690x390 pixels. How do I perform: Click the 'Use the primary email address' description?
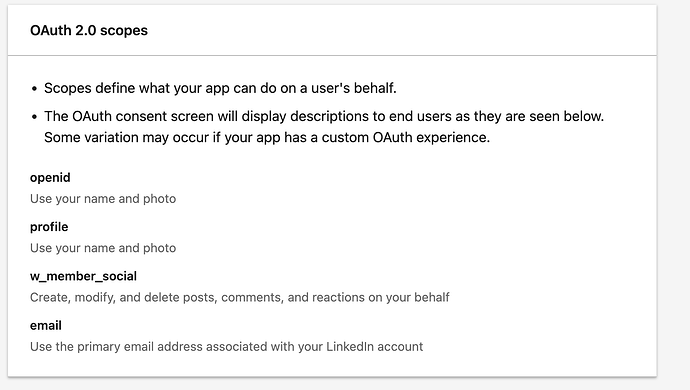click(x=227, y=347)
